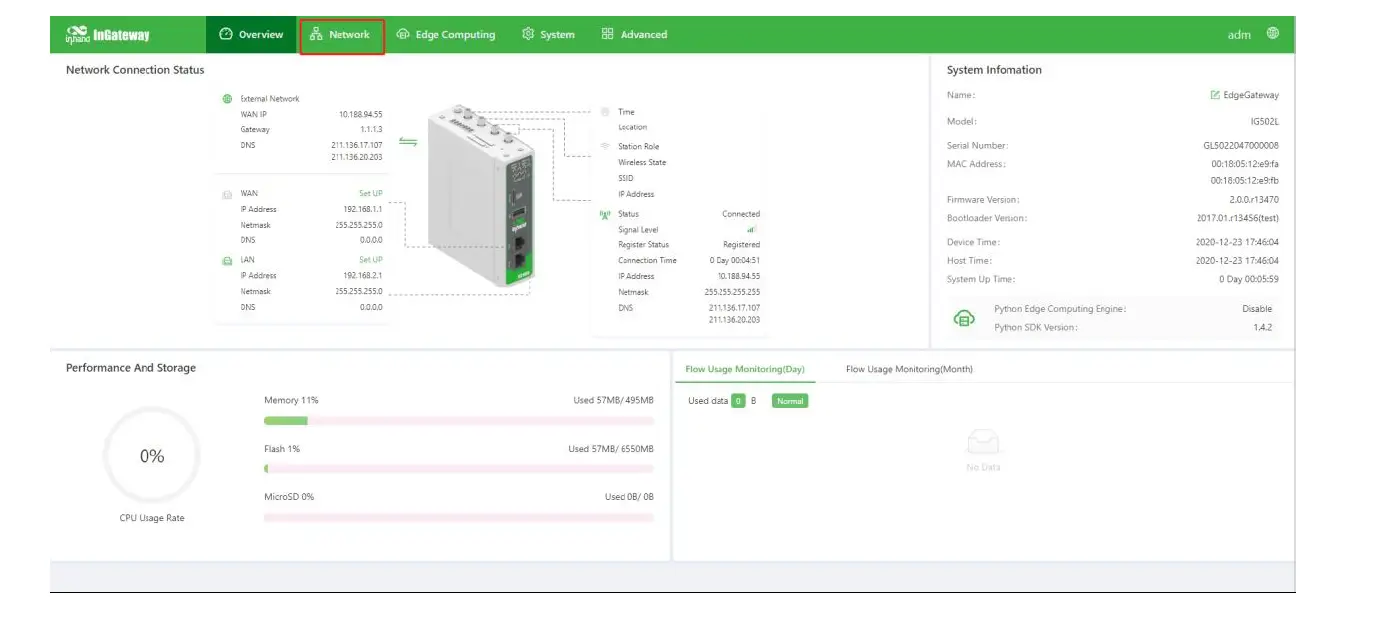Click Serial Number GL5022047000008

click(1240, 146)
